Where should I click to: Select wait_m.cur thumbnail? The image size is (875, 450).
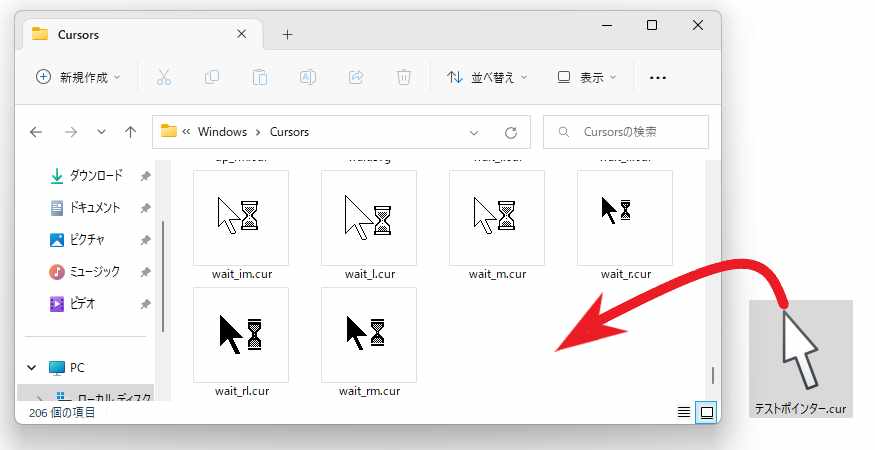click(x=497, y=218)
